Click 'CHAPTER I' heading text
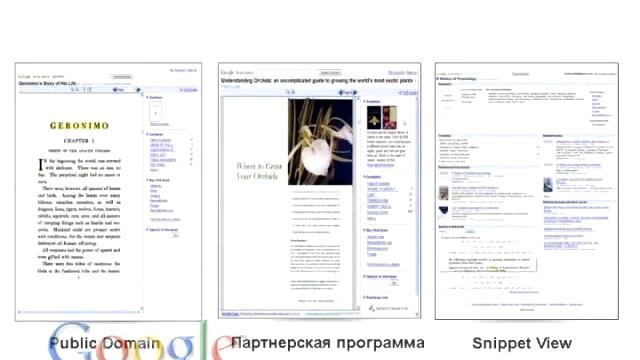The image size is (640, 360). [79, 141]
